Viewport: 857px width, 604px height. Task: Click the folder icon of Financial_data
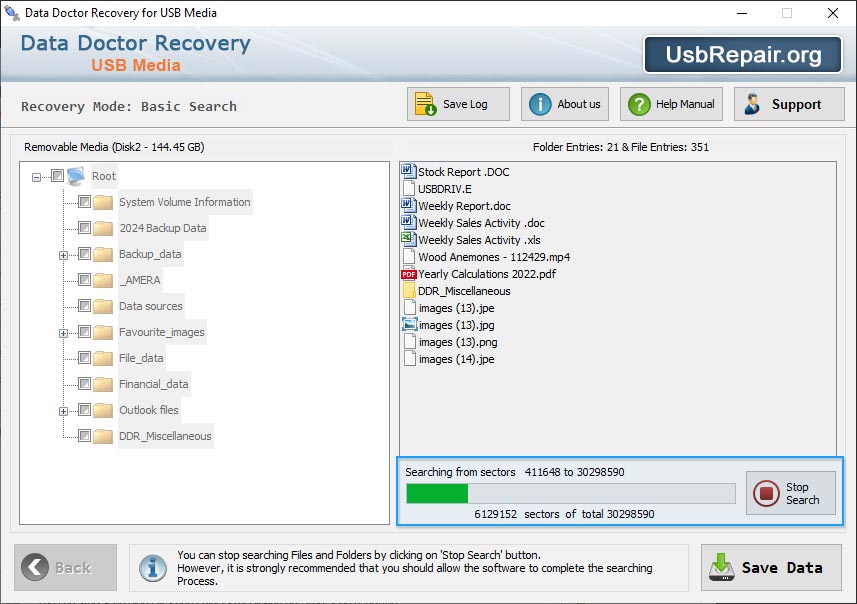103,384
